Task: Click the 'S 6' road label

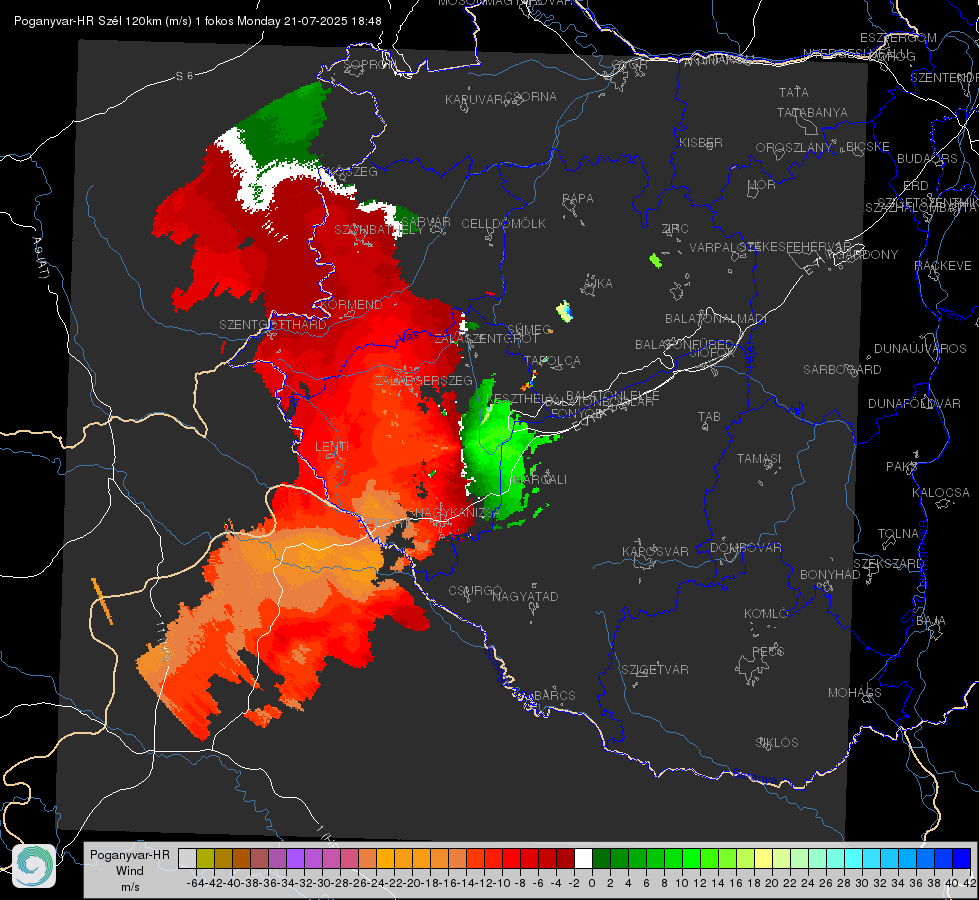Action: click(184, 76)
